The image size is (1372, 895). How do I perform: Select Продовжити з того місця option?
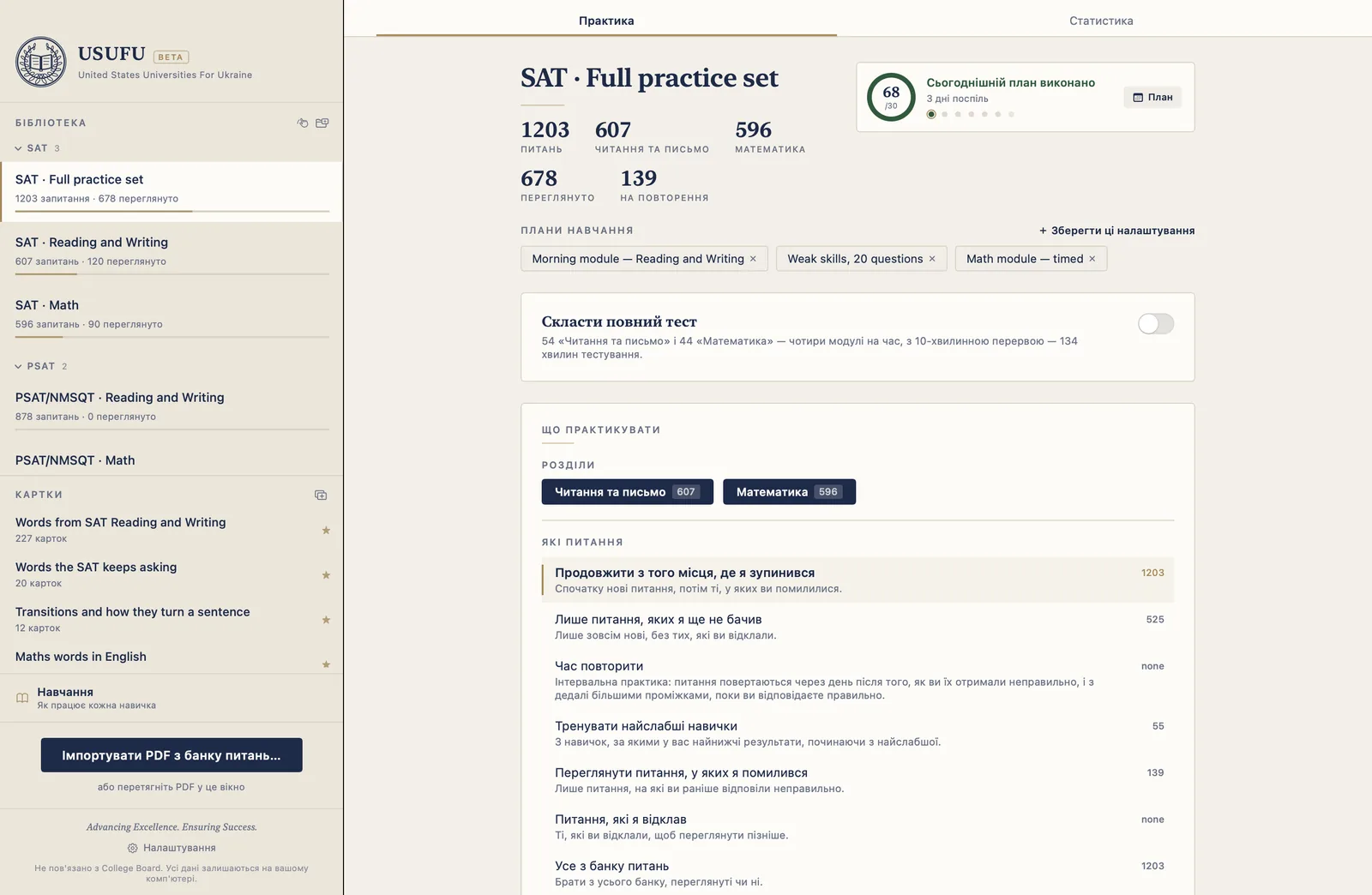click(x=857, y=580)
